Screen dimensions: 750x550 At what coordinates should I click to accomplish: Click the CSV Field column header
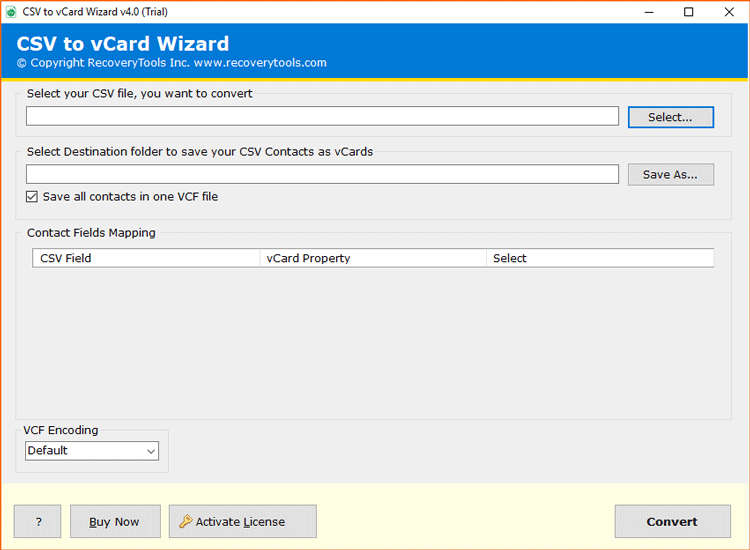click(x=146, y=258)
